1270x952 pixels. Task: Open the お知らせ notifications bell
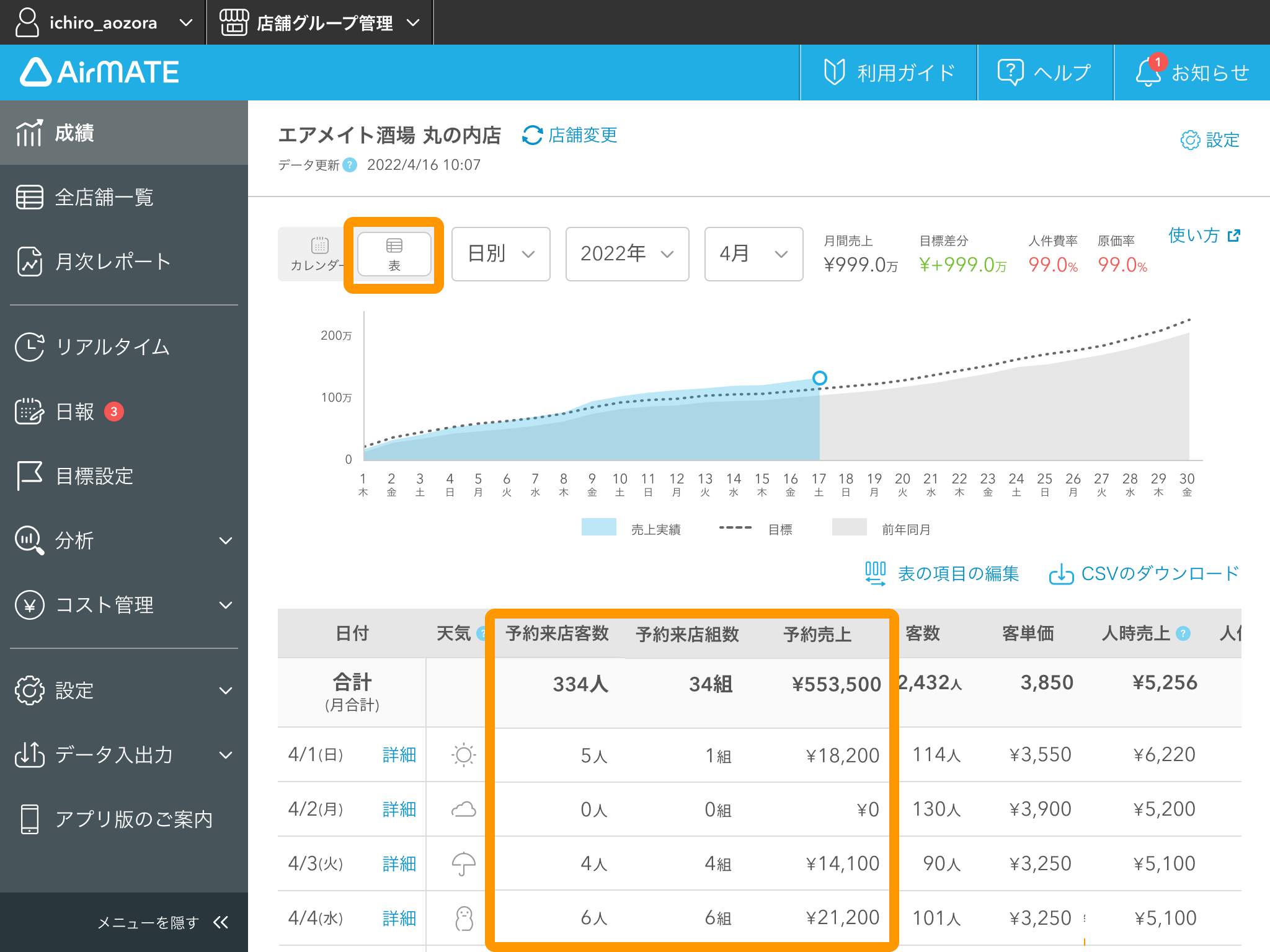(1192, 73)
